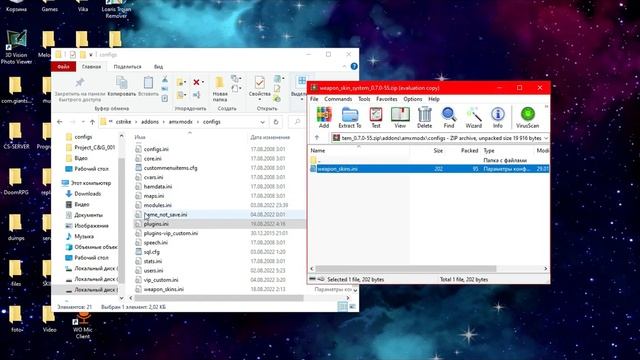Select the WO Mic Client desktop icon
This screenshot has width=640, height=360.
pyautogui.click(x=82, y=324)
